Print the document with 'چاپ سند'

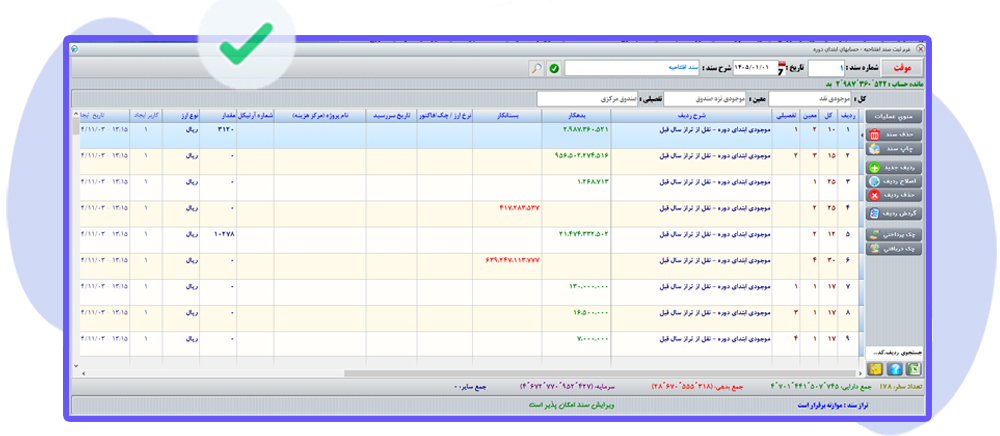(894, 149)
